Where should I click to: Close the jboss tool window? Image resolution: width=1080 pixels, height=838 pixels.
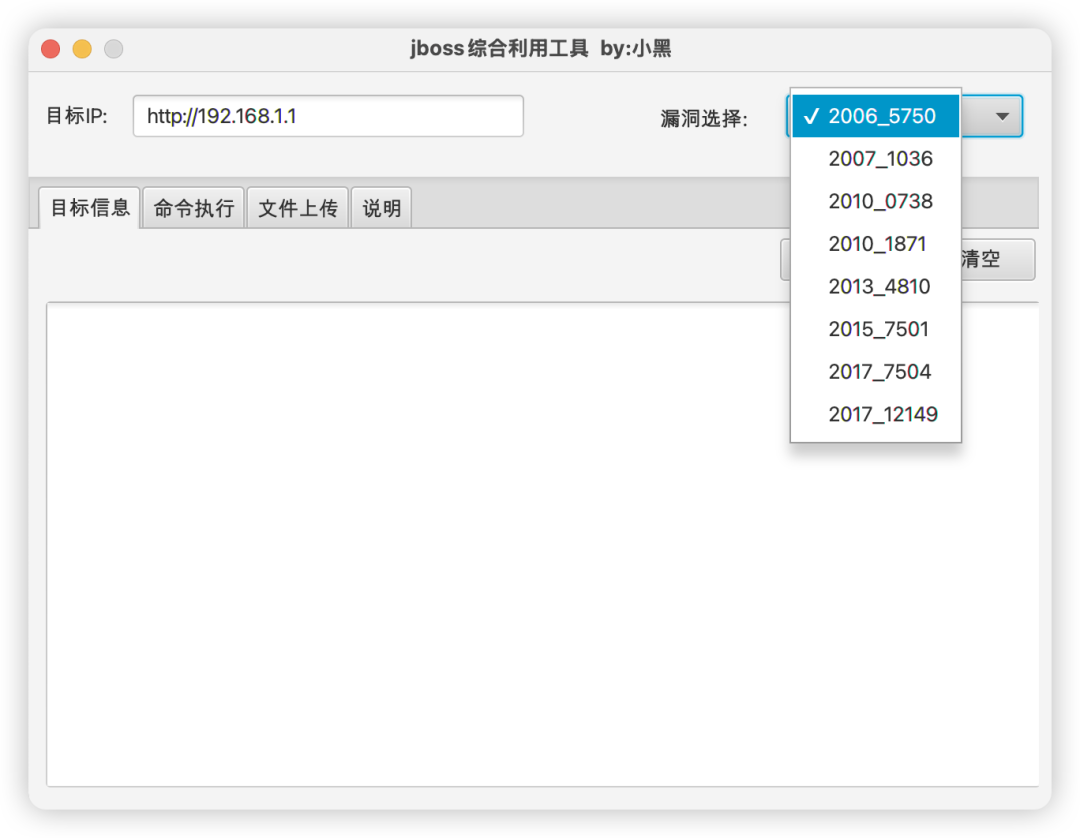coord(50,49)
